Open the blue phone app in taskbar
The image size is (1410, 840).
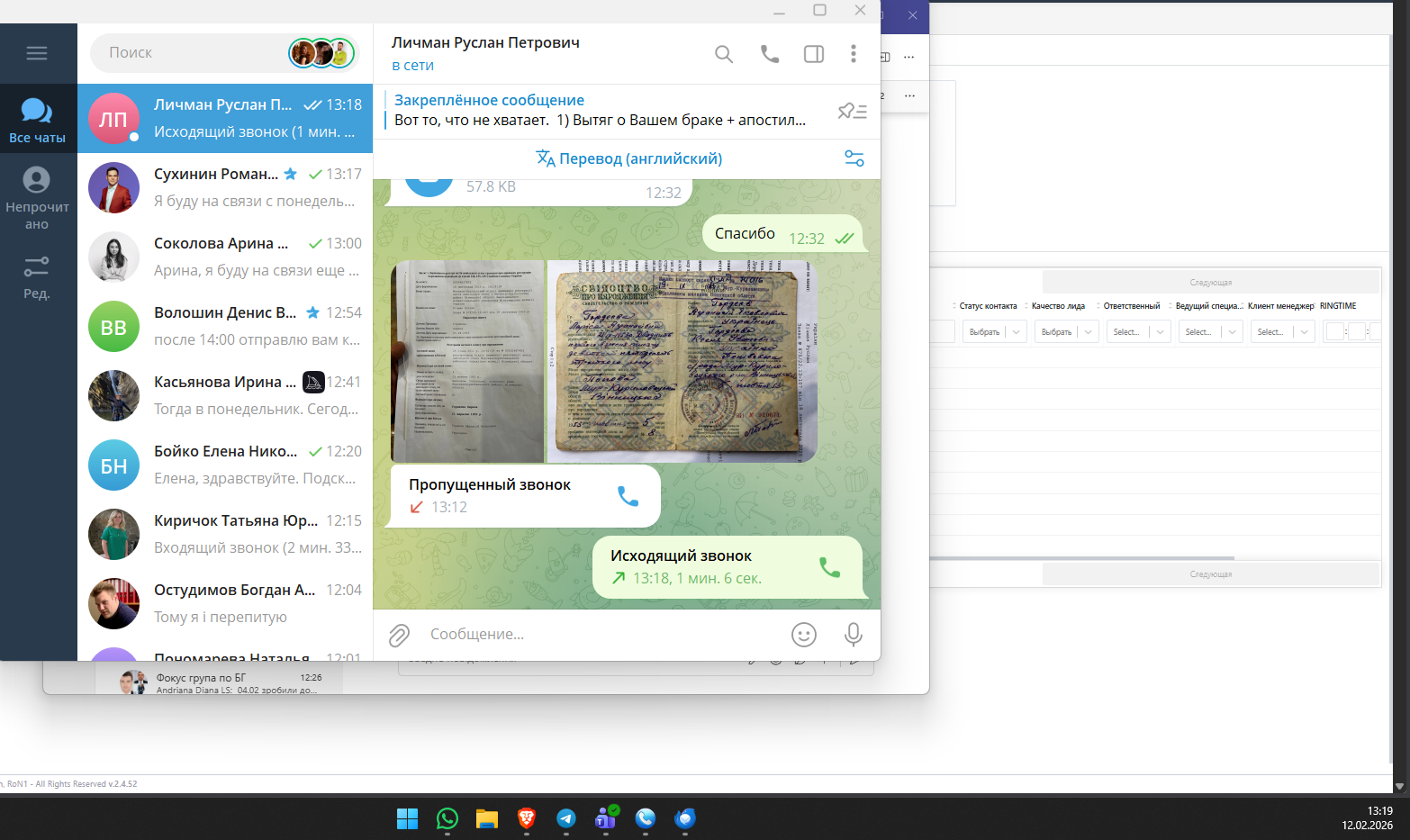click(x=646, y=818)
